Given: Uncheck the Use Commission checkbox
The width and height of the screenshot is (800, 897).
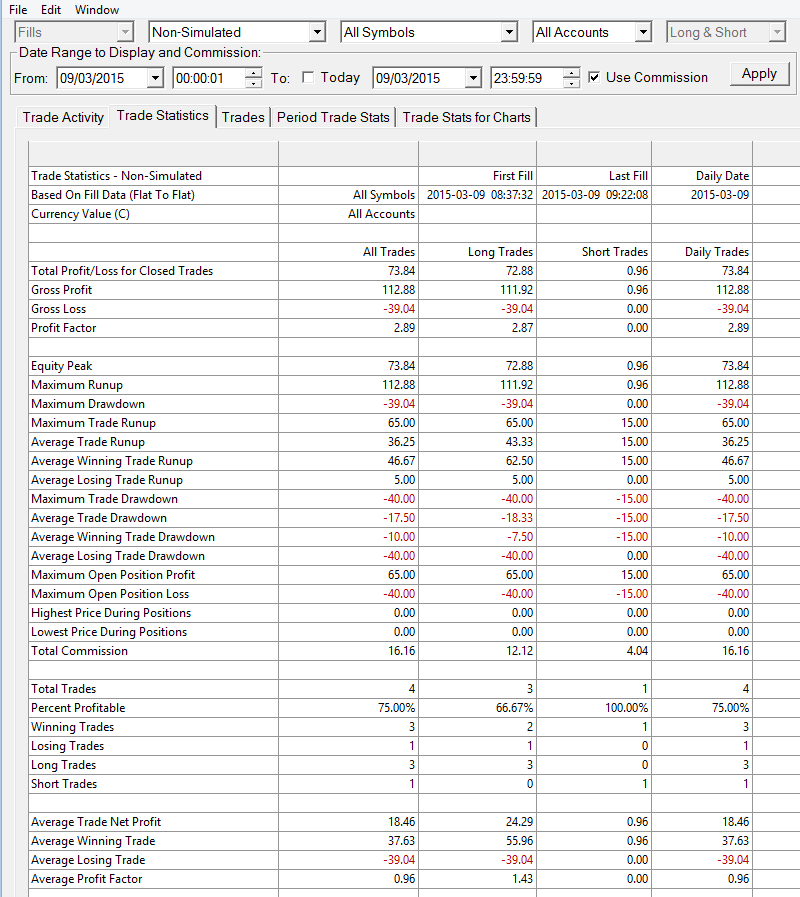Looking at the screenshot, I should 594,77.
